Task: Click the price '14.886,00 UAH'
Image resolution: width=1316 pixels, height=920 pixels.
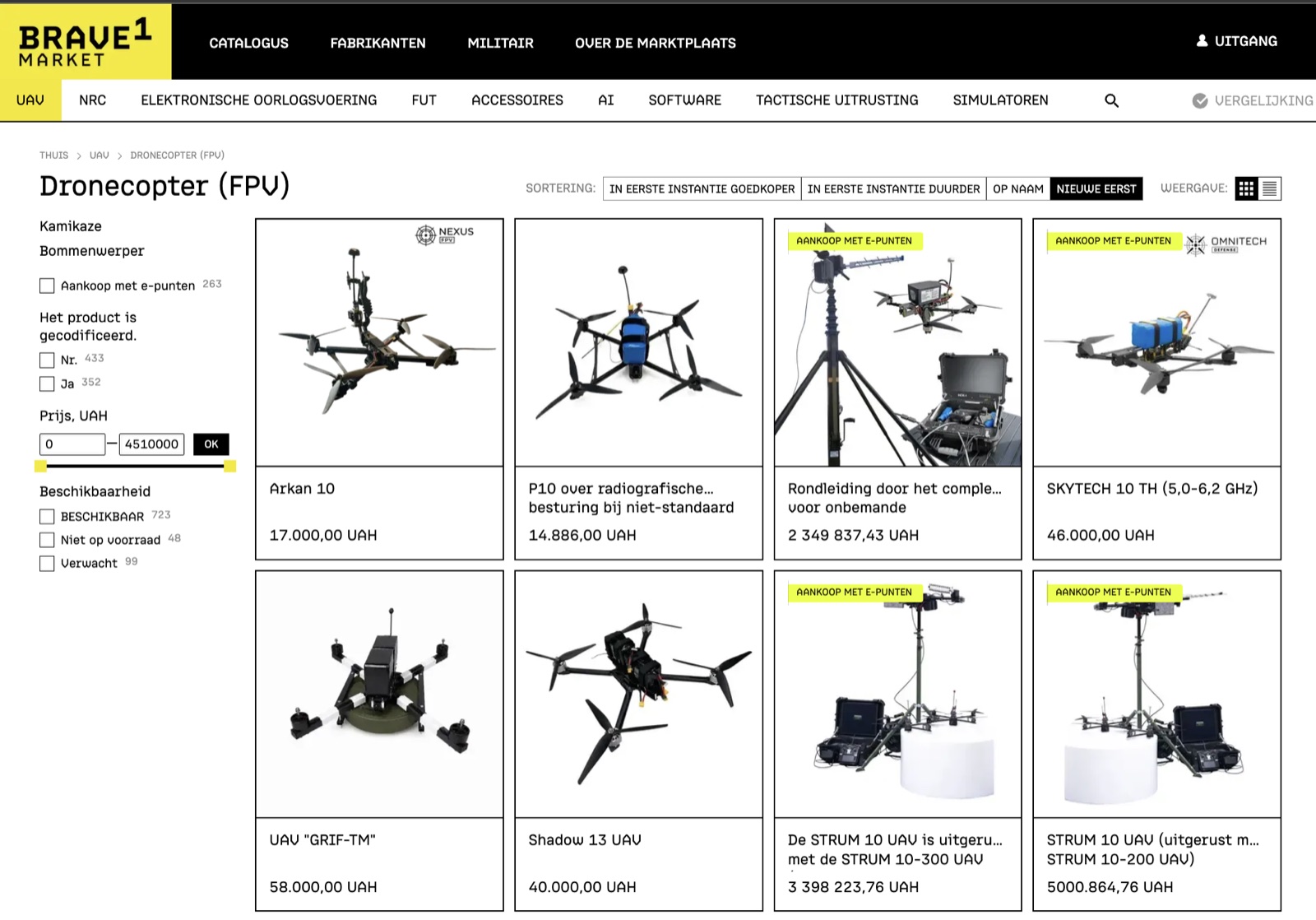Action: point(582,535)
